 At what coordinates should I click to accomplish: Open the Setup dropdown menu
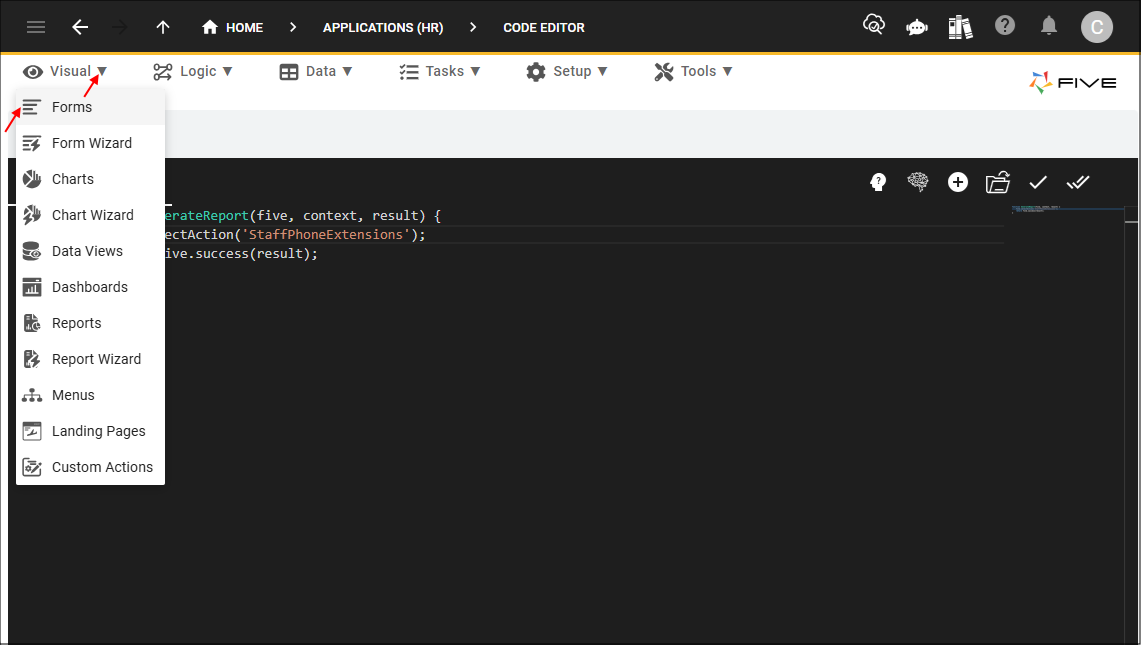pos(567,71)
